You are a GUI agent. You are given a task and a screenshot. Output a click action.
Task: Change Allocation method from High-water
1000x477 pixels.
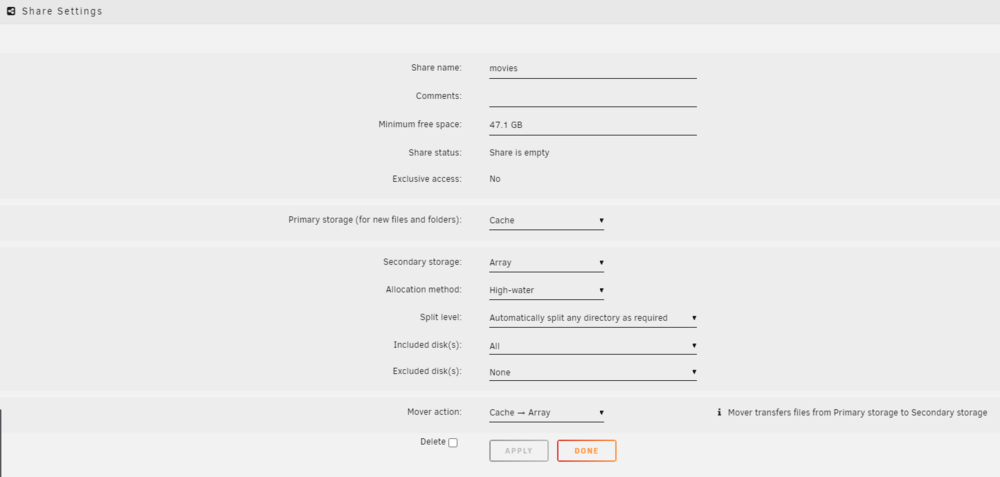point(547,290)
